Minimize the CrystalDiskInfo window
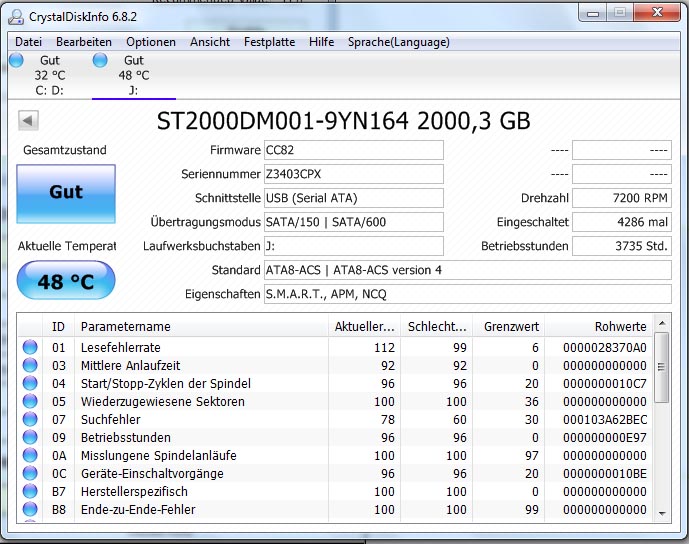Image resolution: width=689 pixels, height=544 pixels. pos(593,14)
